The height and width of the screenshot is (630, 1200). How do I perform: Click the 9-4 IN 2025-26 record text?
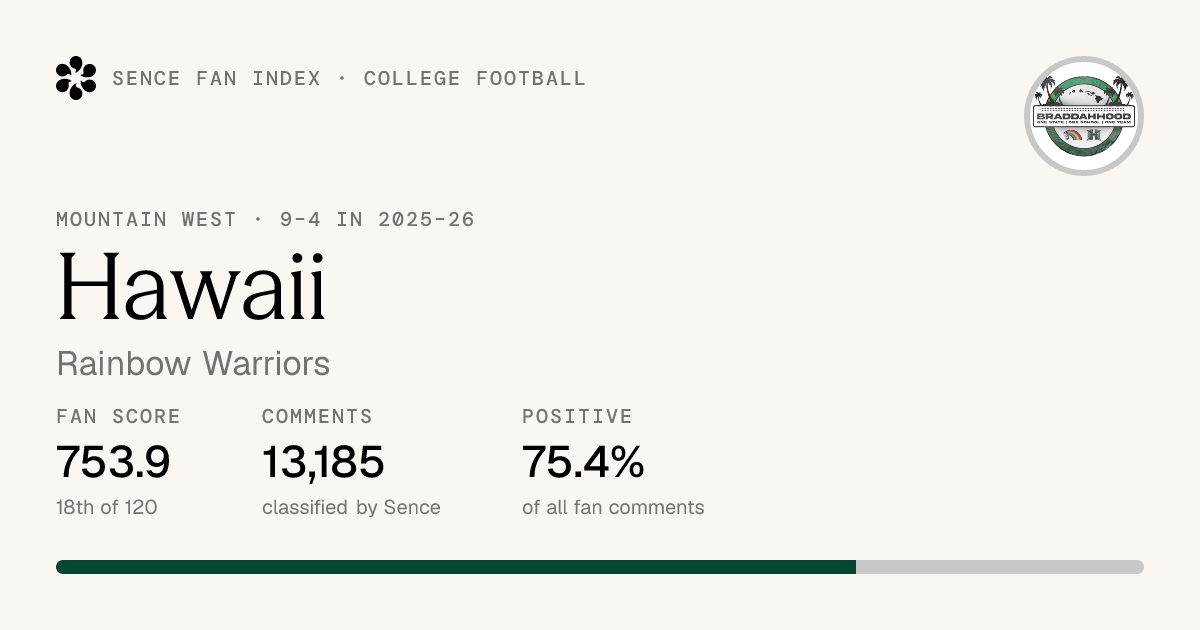click(x=378, y=219)
